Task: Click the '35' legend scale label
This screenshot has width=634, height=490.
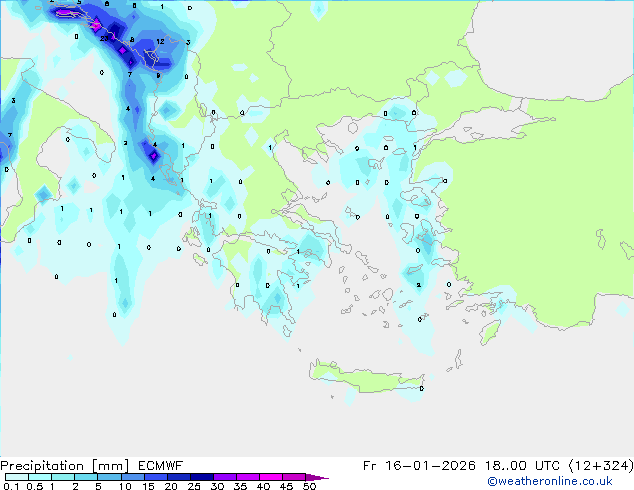Action: [240, 486]
